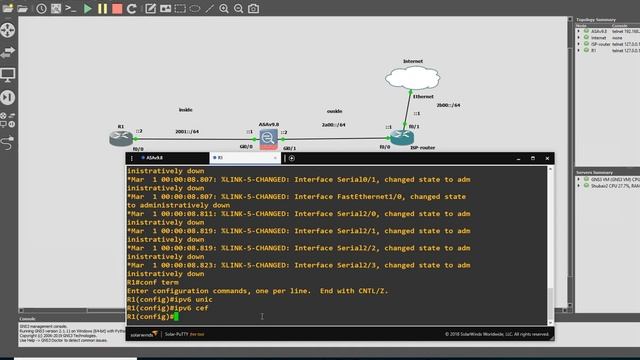Add a new Solar-PuTTY session tab
Image resolution: width=640 pixels, height=360 pixels.
coord(292,158)
